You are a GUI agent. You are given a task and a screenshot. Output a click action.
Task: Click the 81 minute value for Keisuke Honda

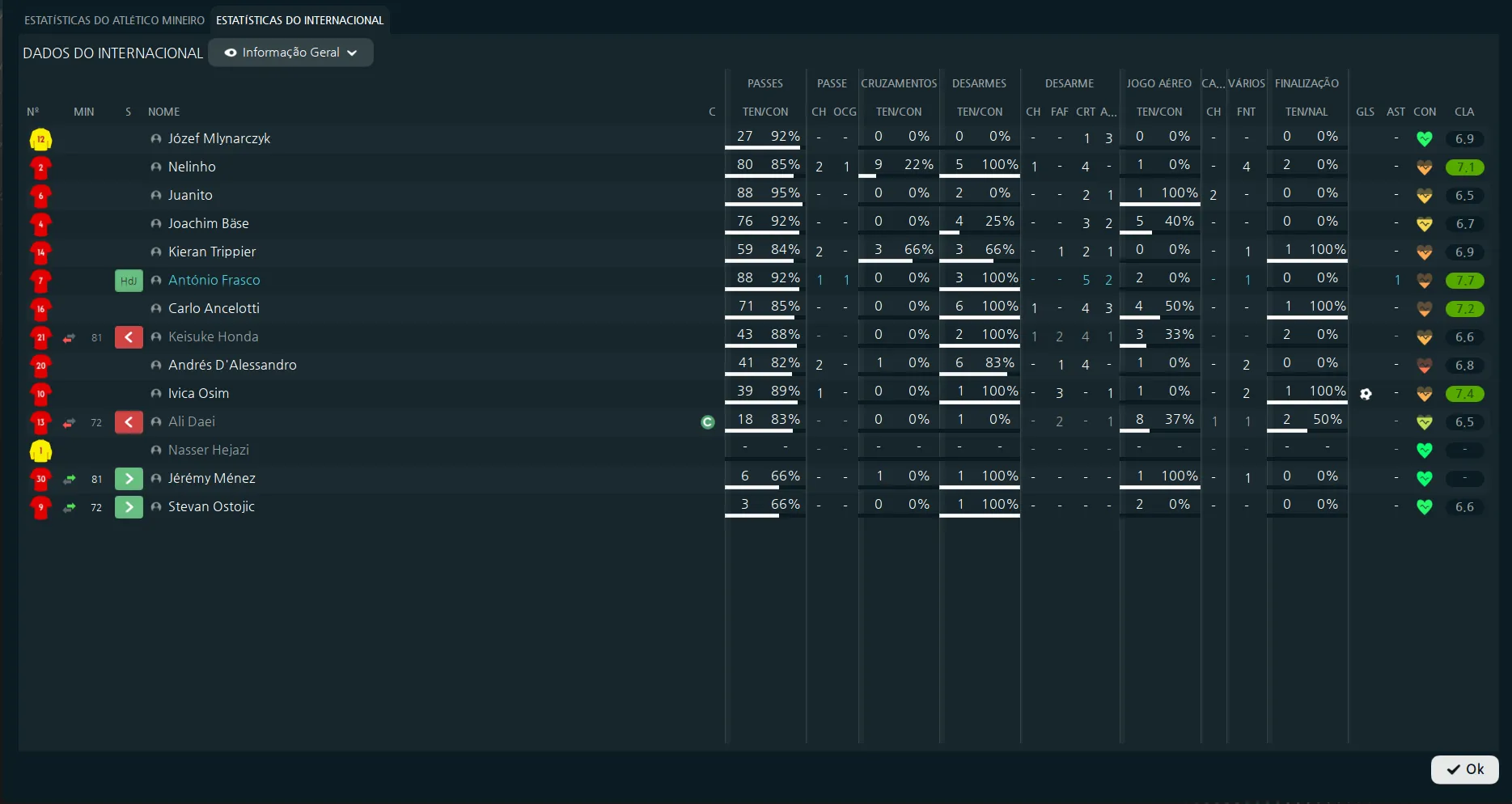(96, 338)
